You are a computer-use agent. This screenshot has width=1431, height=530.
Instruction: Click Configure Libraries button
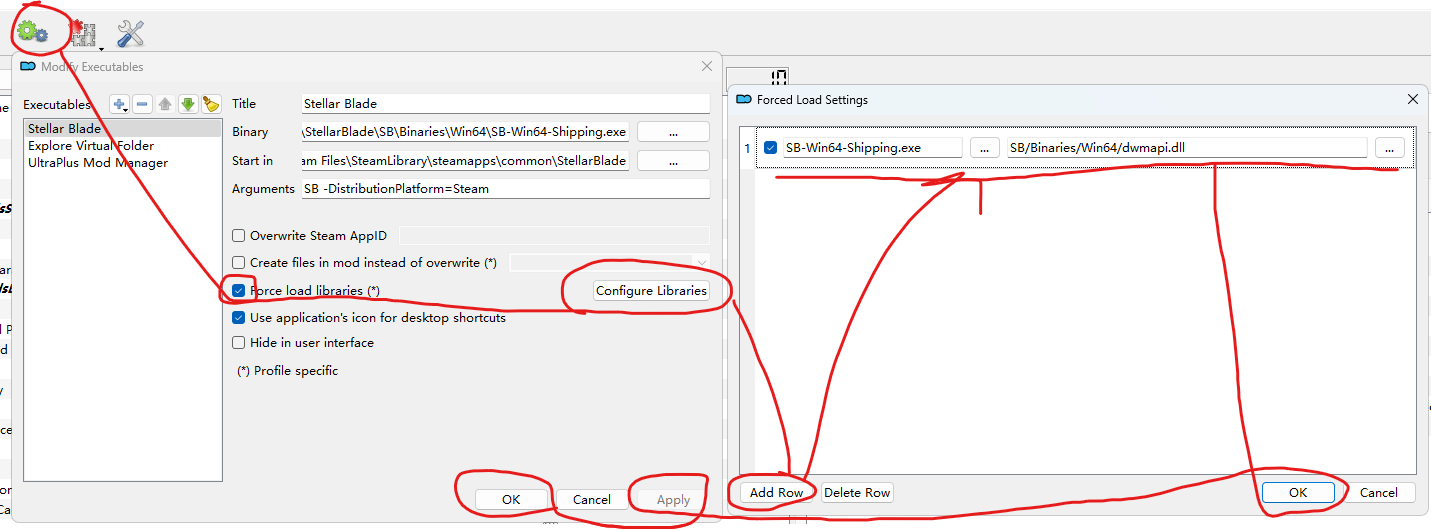pyautogui.click(x=651, y=291)
